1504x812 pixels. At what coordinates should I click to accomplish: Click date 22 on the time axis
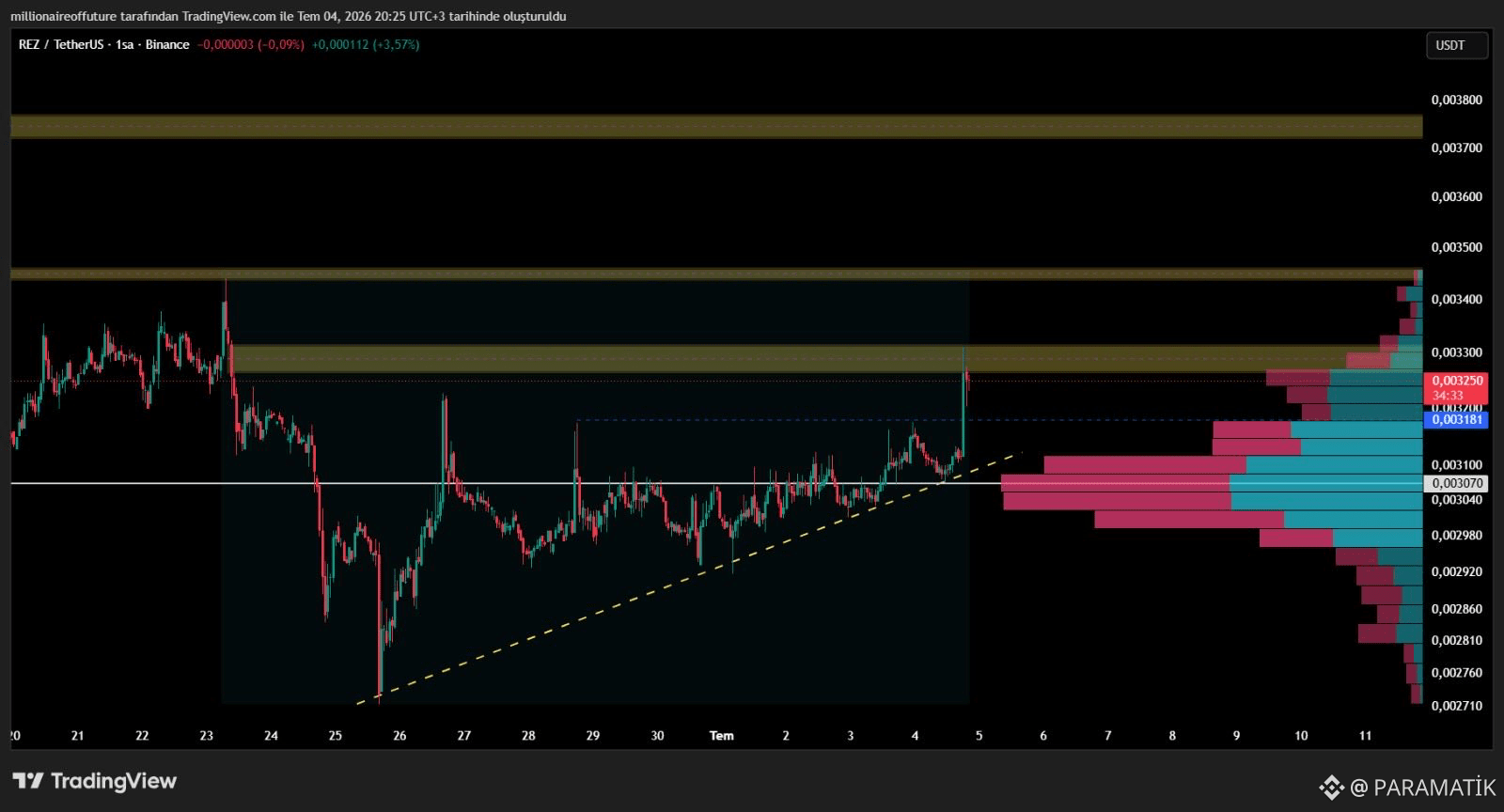(142, 736)
